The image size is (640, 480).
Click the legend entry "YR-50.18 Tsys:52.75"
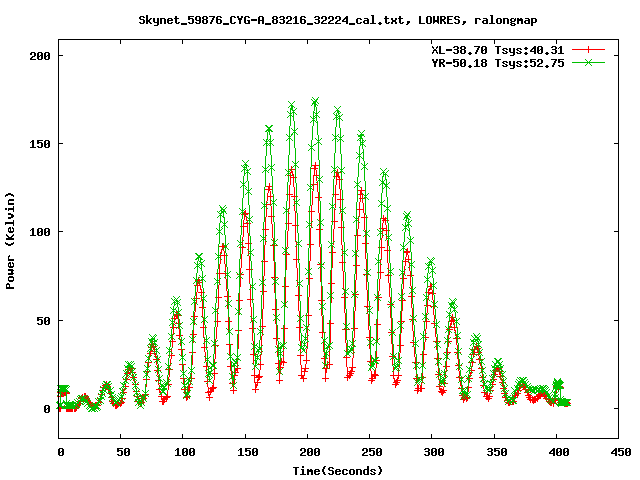(498, 63)
